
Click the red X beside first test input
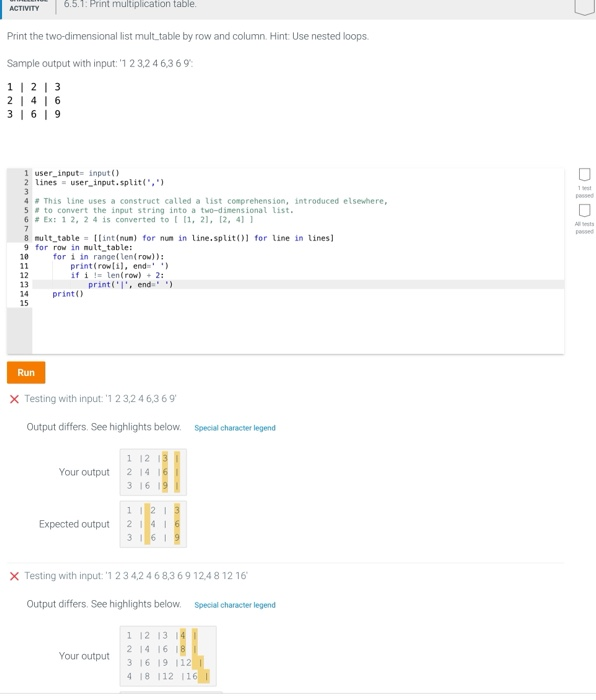tap(14, 399)
